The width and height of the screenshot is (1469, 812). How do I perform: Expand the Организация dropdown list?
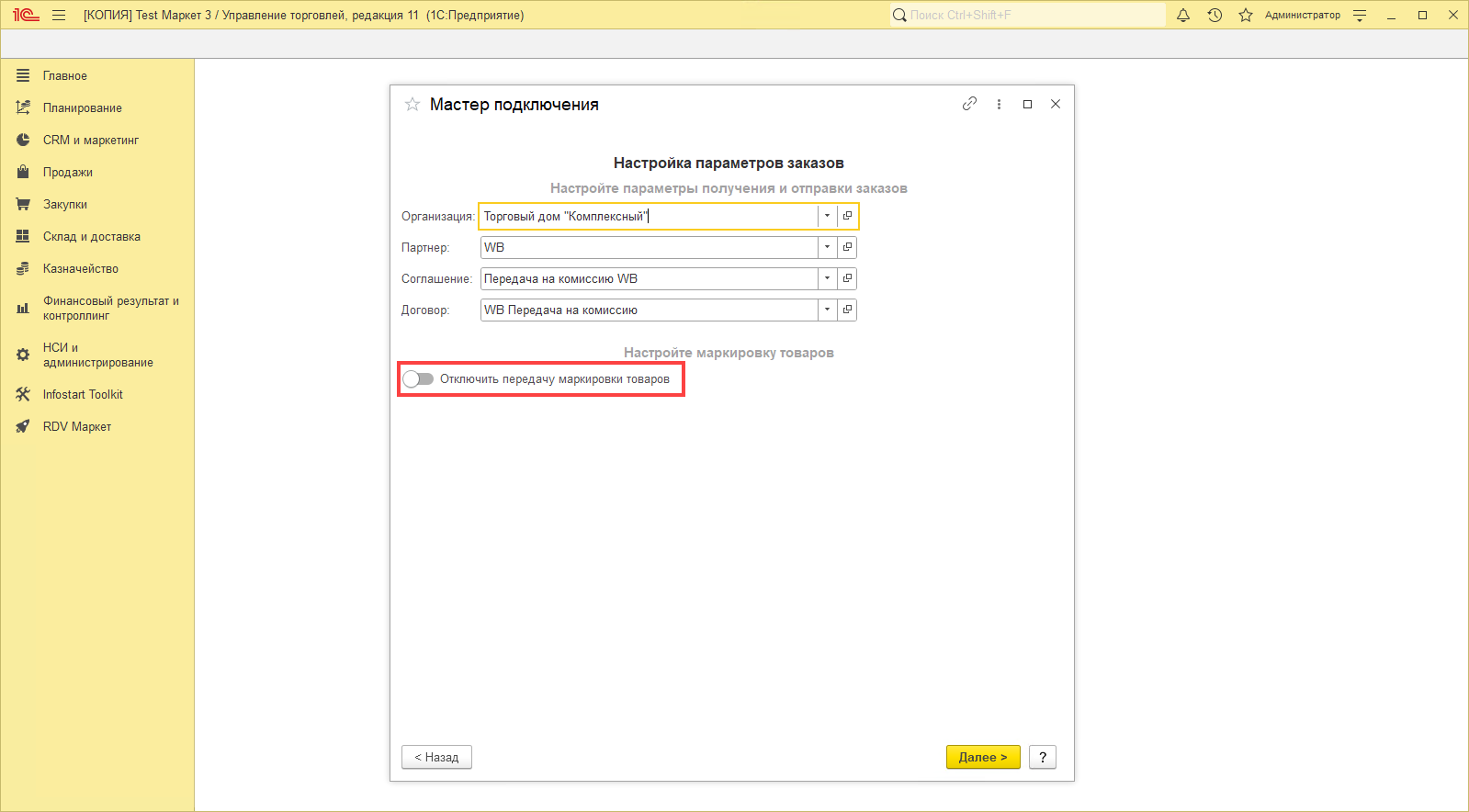[x=827, y=216]
